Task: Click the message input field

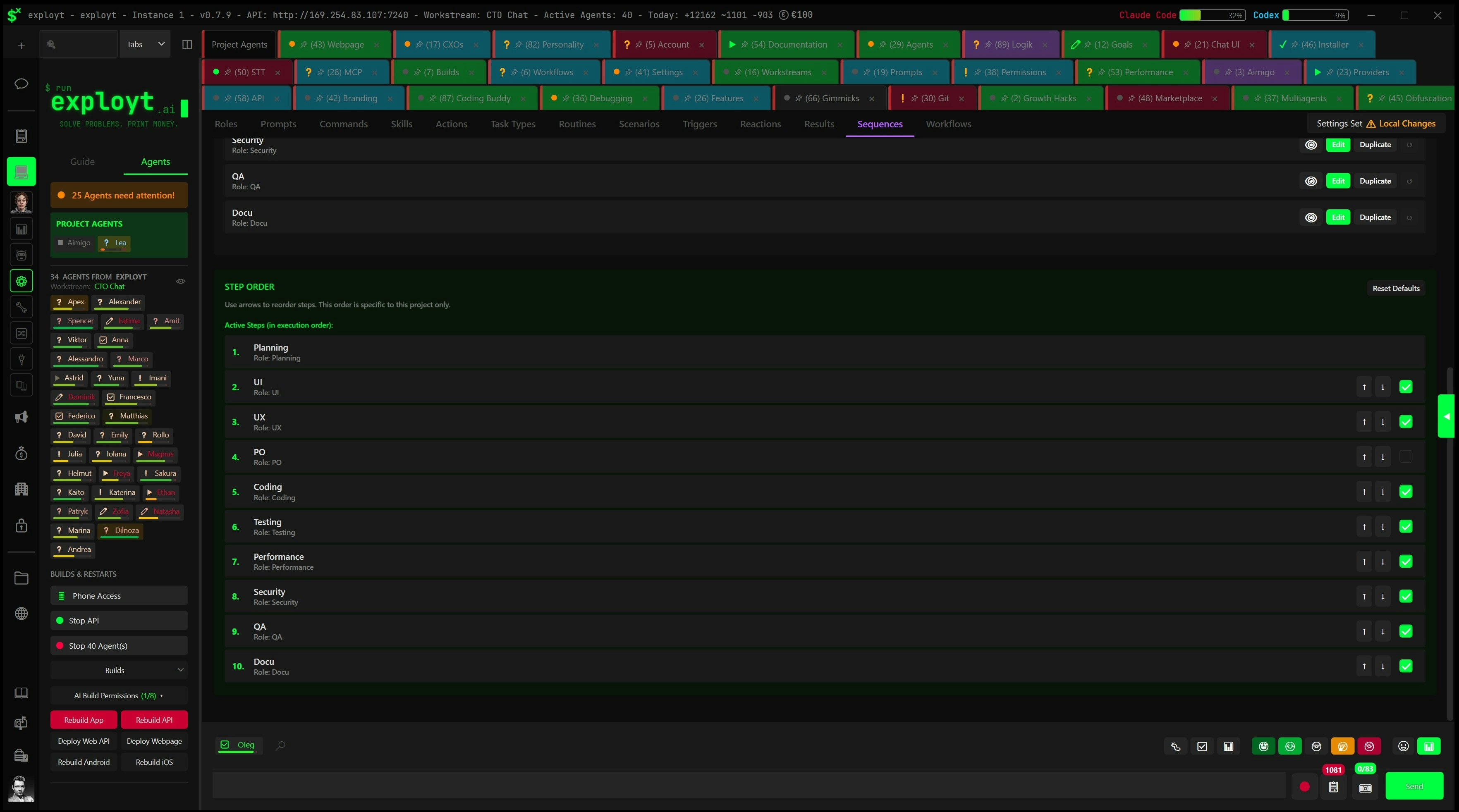Action: coord(748,786)
